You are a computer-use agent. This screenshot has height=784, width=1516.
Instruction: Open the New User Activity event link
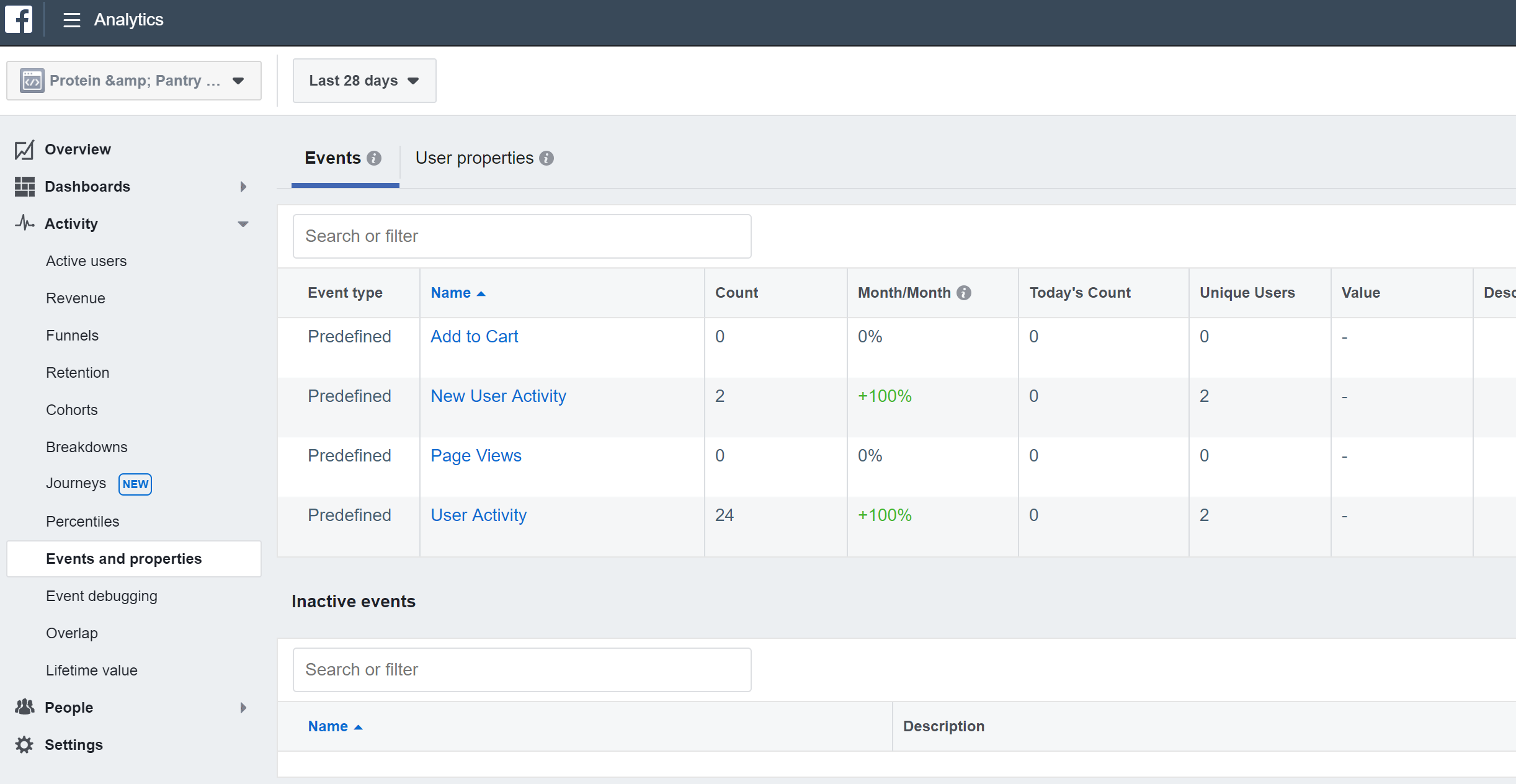pyautogui.click(x=498, y=396)
